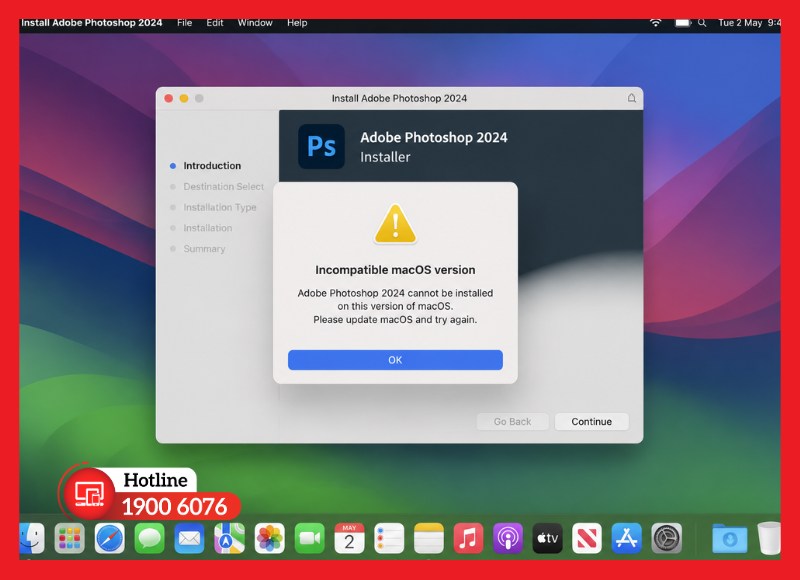Click the installer window title text
The image size is (800, 580).
[399, 98]
